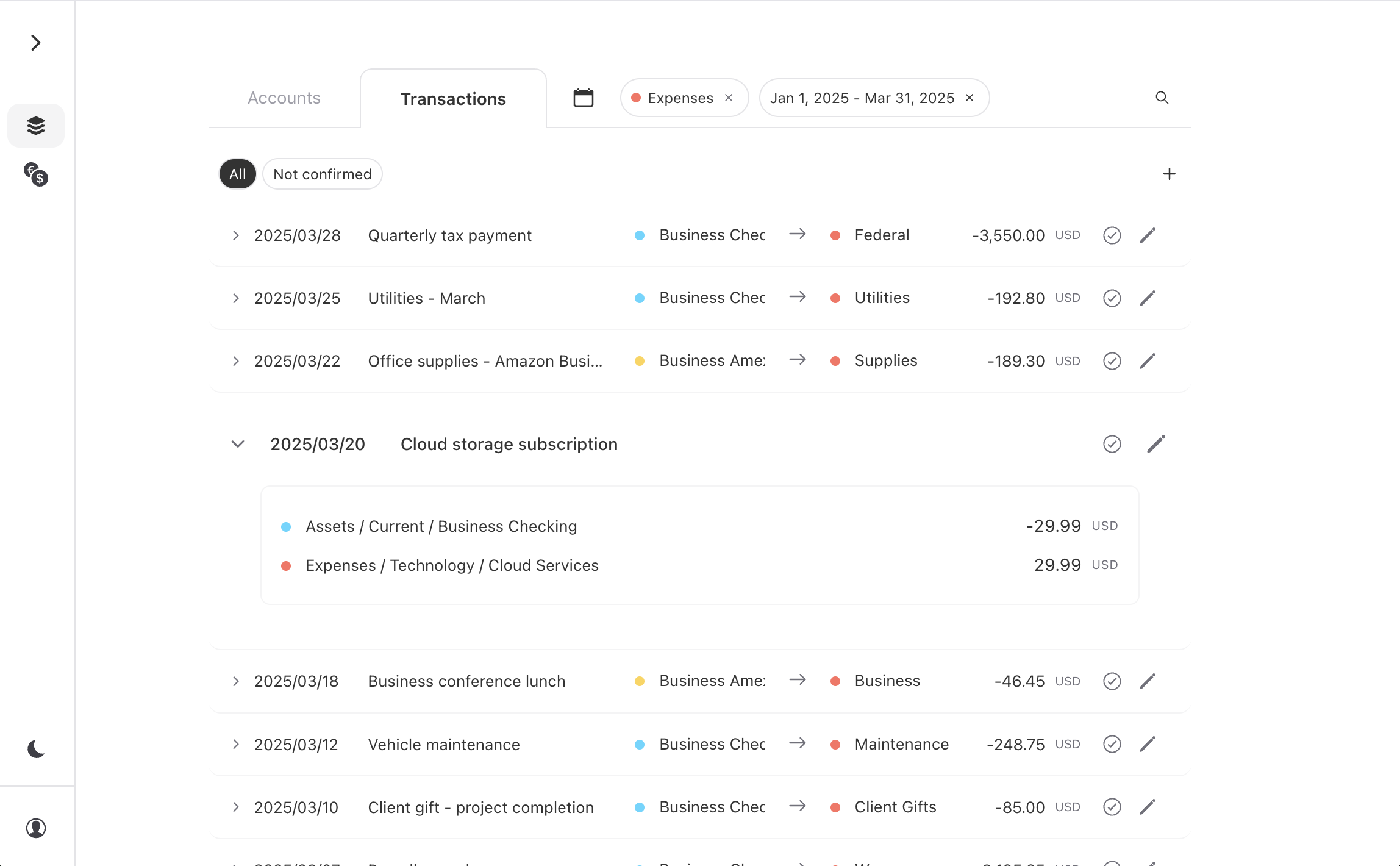Open the user profile icon
This screenshot has height=866, width=1400.
click(36, 828)
